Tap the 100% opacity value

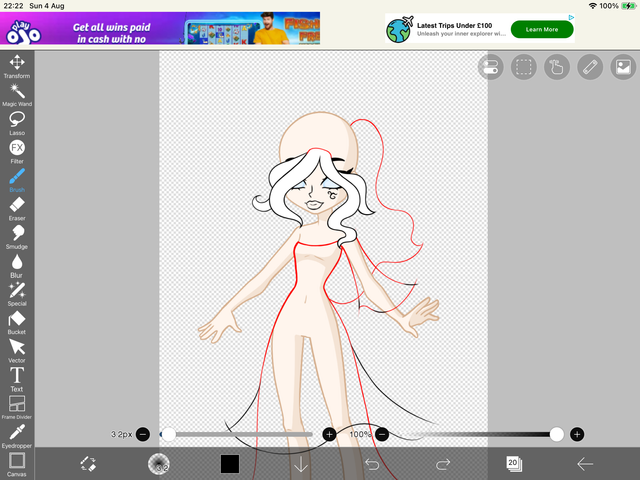coord(360,434)
